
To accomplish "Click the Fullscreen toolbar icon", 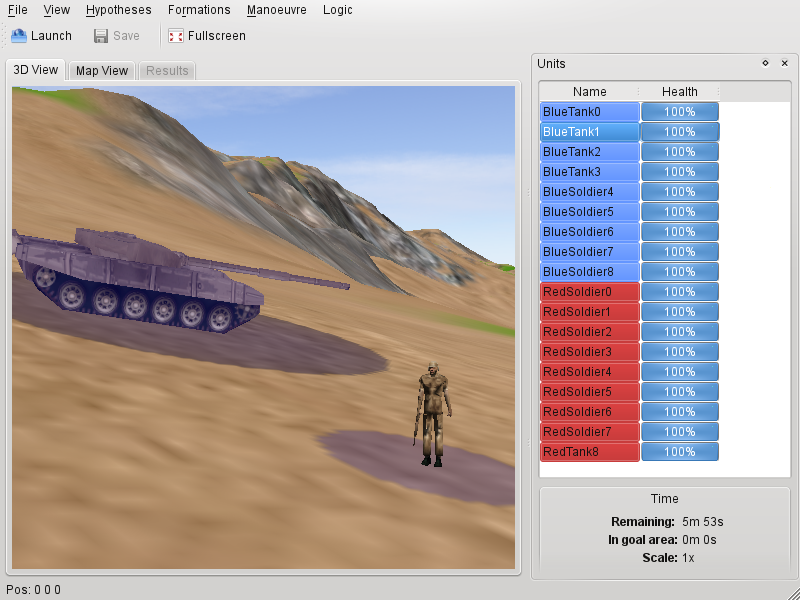I will click(176, 36).
